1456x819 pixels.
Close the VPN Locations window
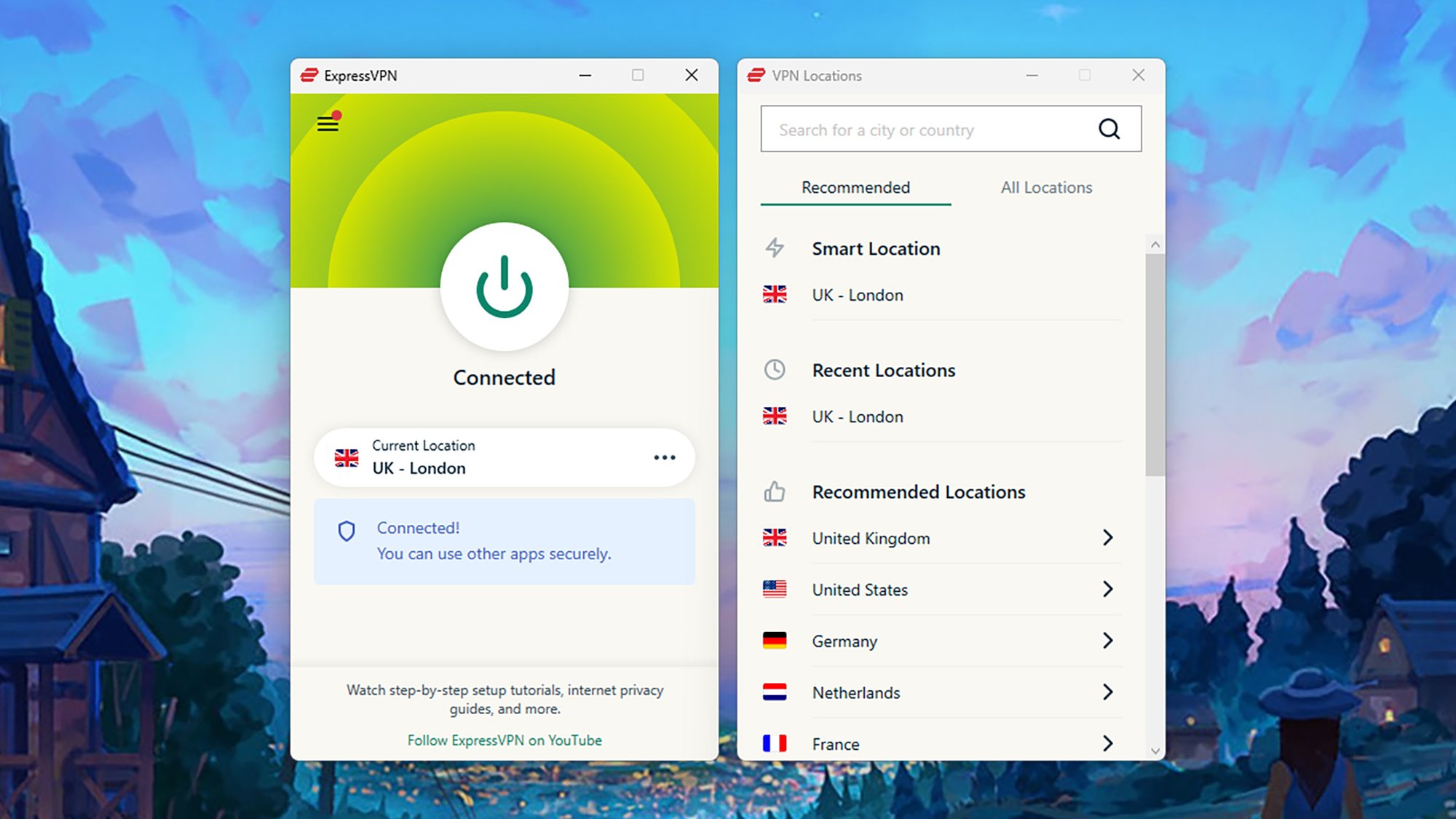[1139, 75]
